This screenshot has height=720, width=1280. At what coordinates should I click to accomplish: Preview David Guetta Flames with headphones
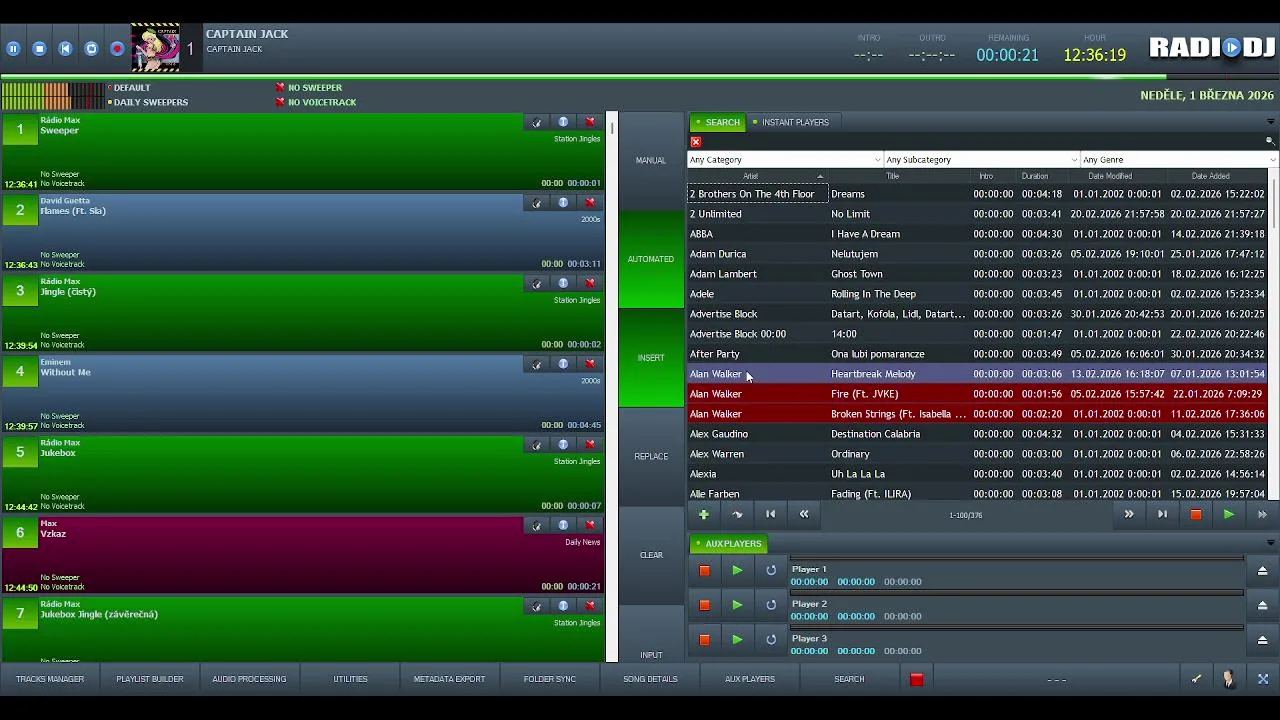(537, 203)
